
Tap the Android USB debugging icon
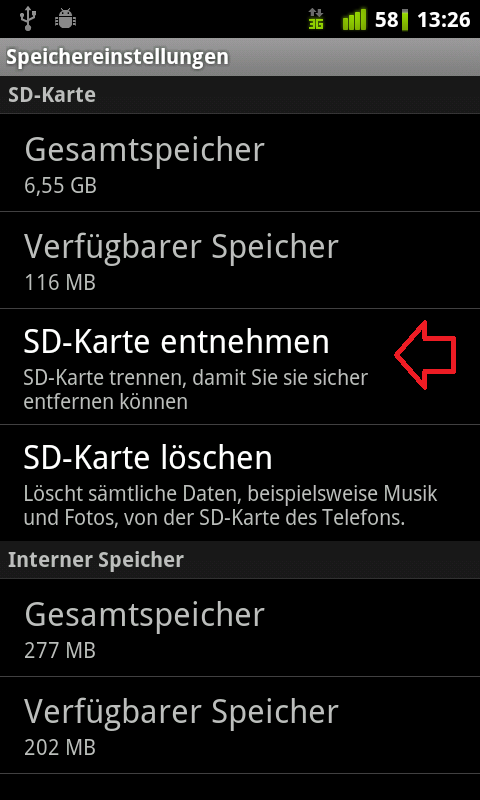(65, 19)
